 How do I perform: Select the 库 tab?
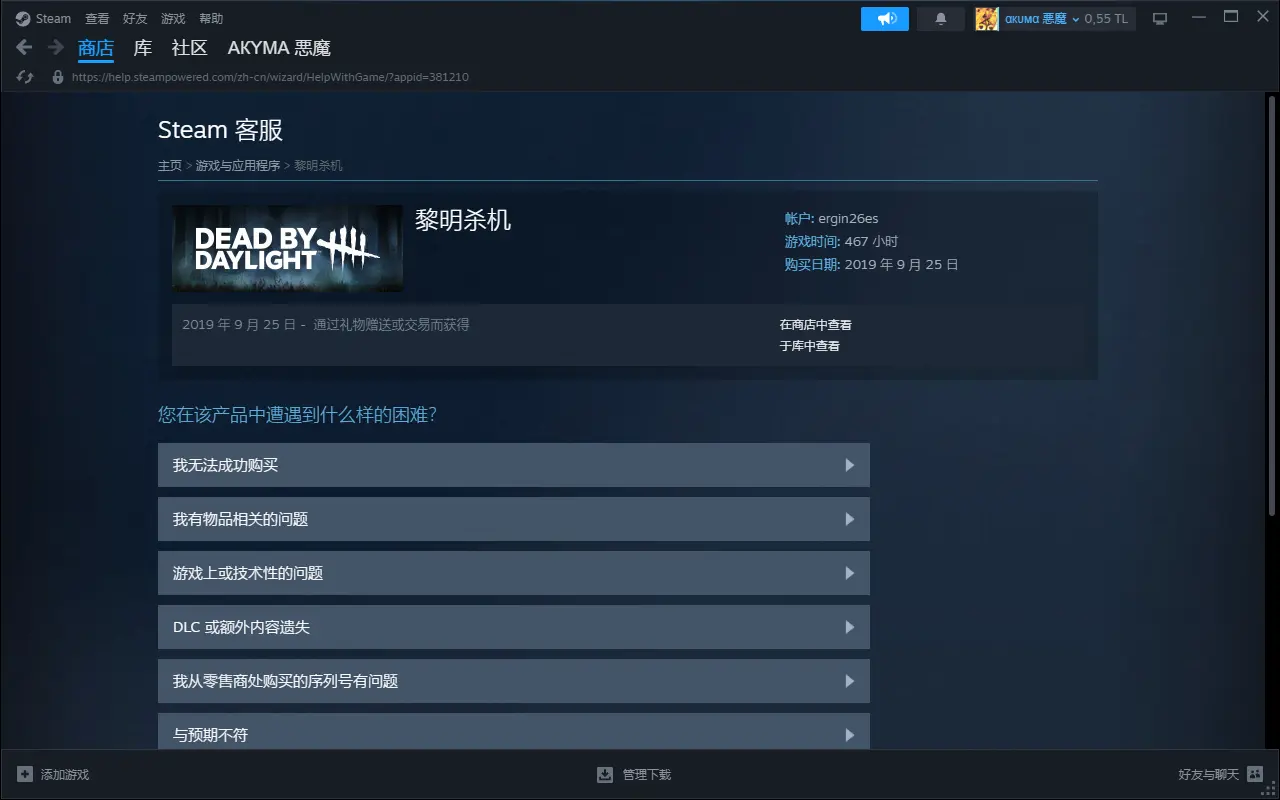[x=143, y=48]
